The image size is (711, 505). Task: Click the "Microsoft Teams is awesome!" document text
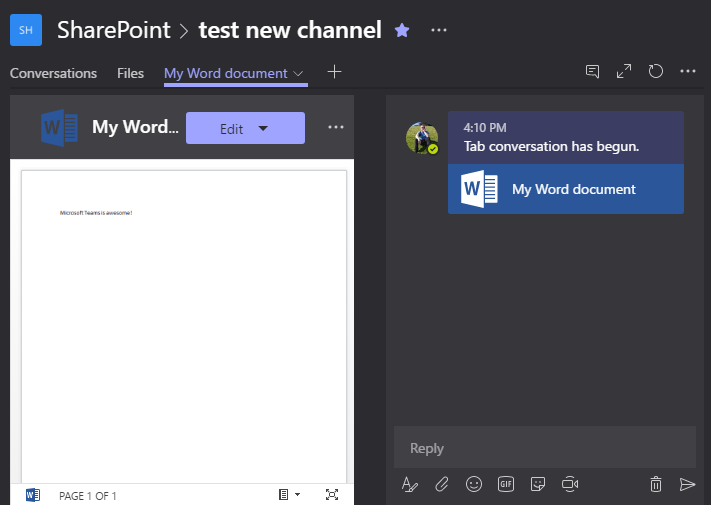click(96, 213)
